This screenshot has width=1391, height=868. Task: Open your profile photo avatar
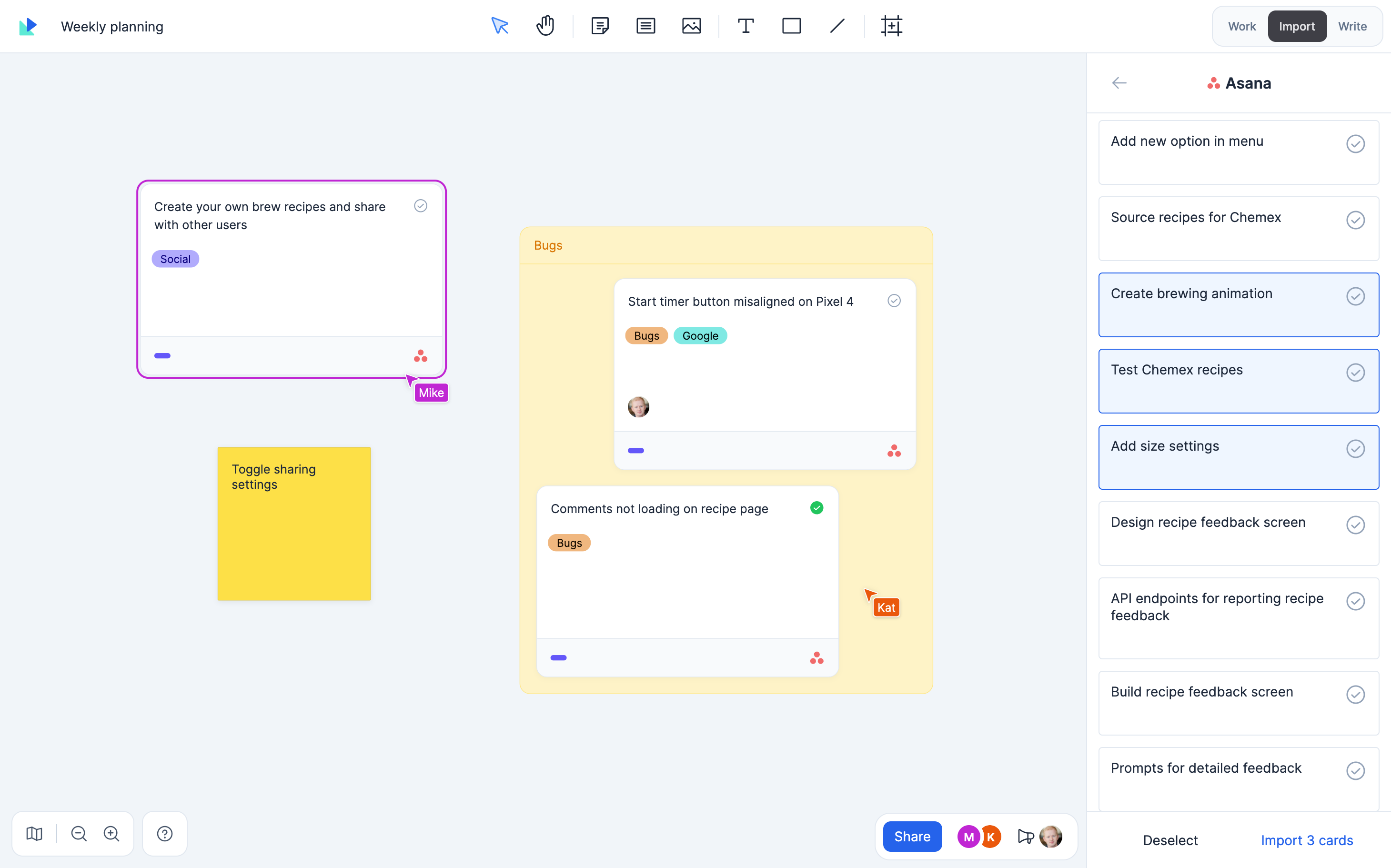pos(1051,837)
